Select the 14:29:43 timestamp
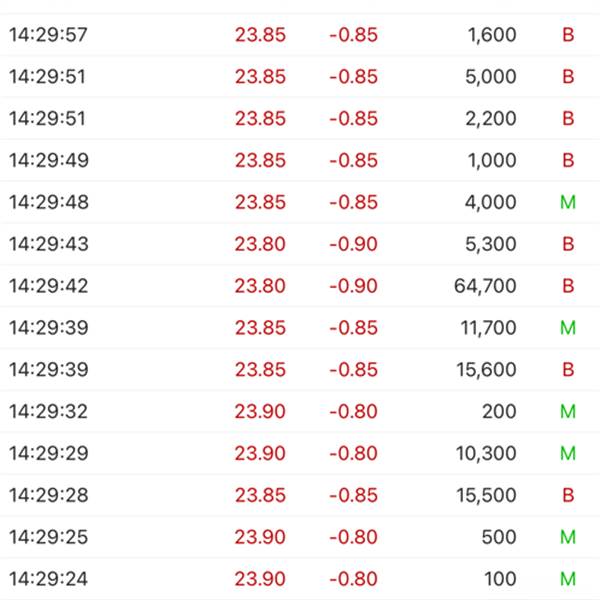600x600 pixels. (x=48, y=244)
